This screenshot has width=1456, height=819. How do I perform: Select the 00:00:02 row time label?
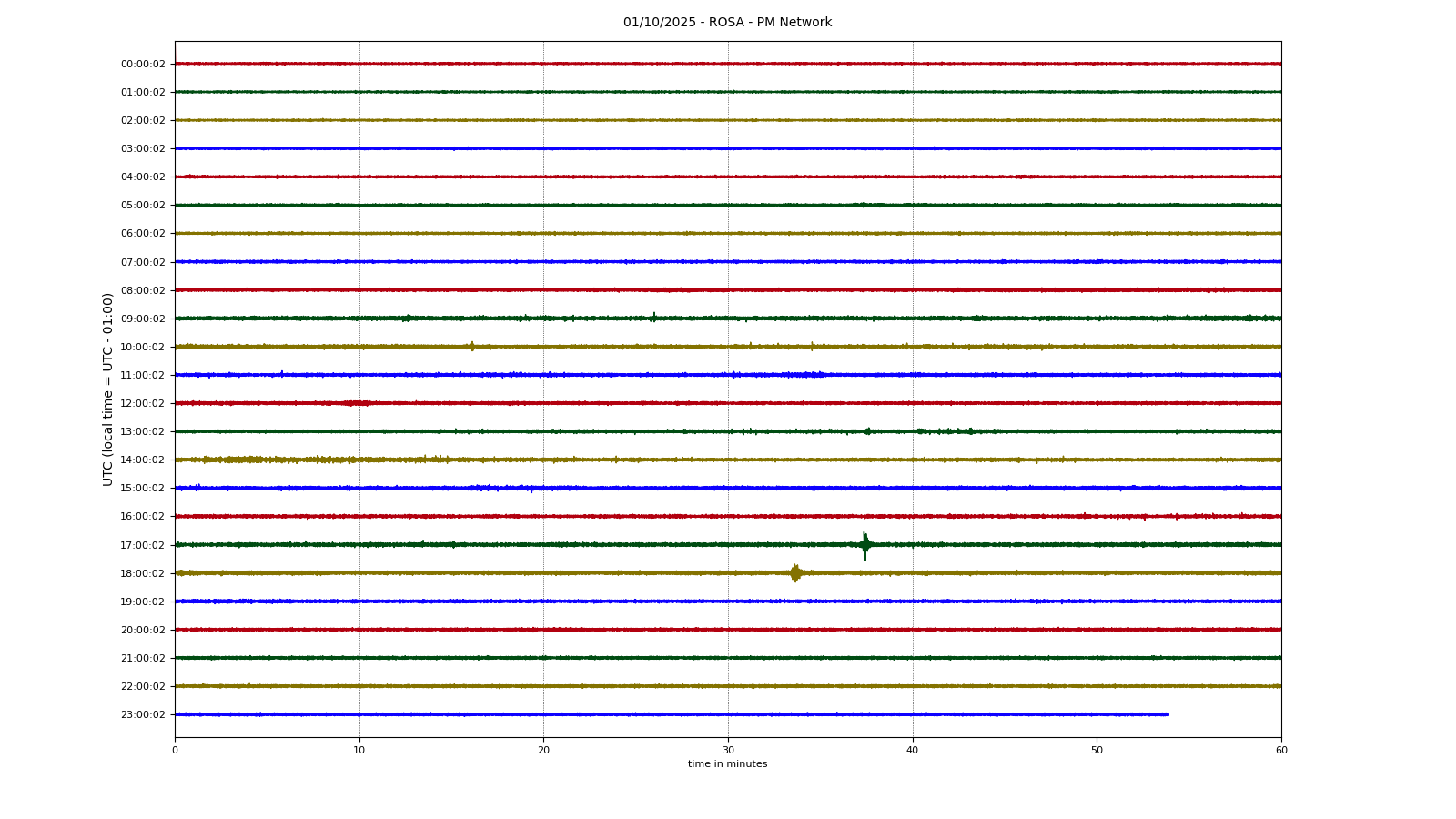point(143,64)
